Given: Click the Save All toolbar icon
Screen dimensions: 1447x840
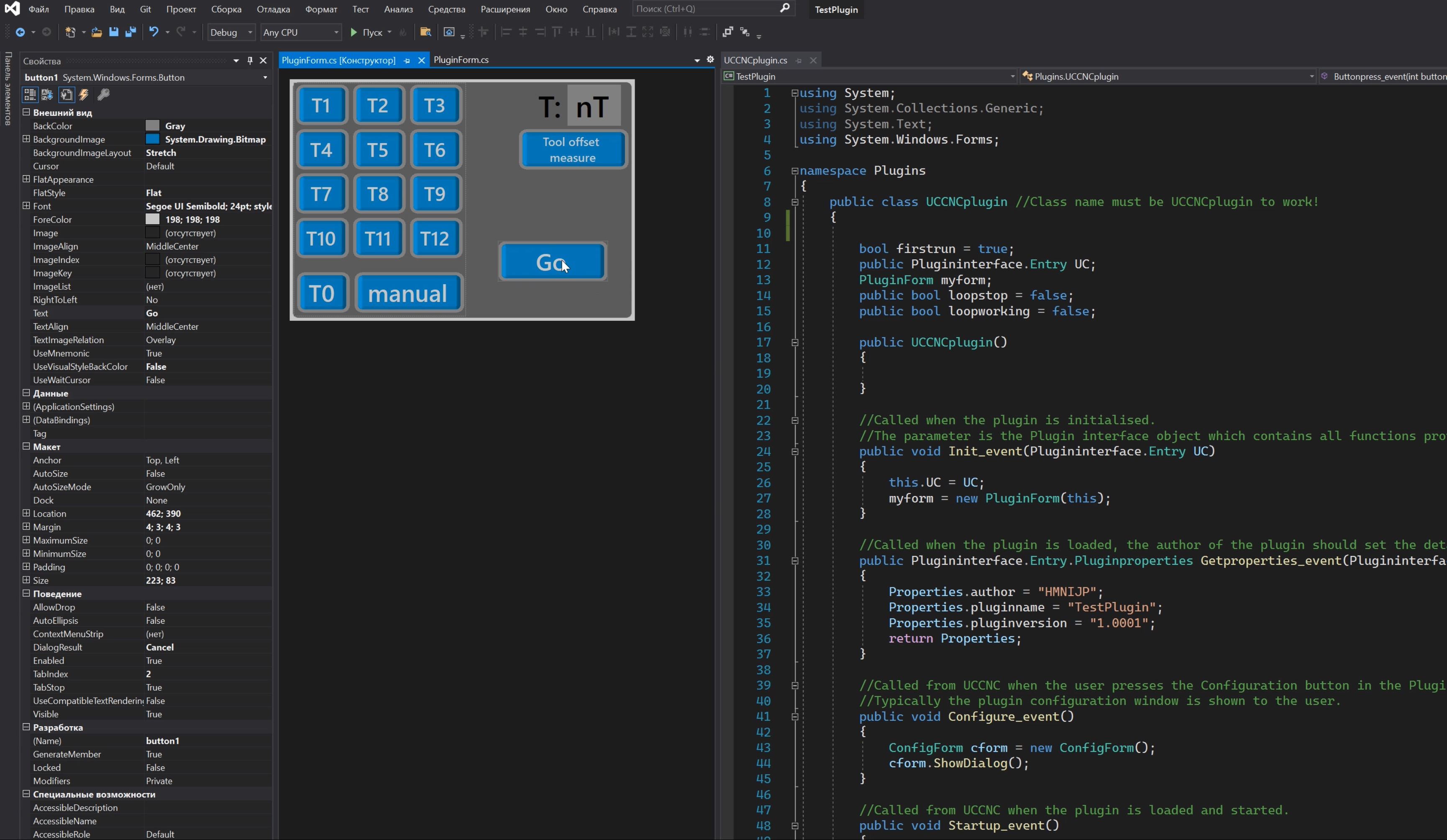Looking at the screenshot, I should tap(131, 32).
